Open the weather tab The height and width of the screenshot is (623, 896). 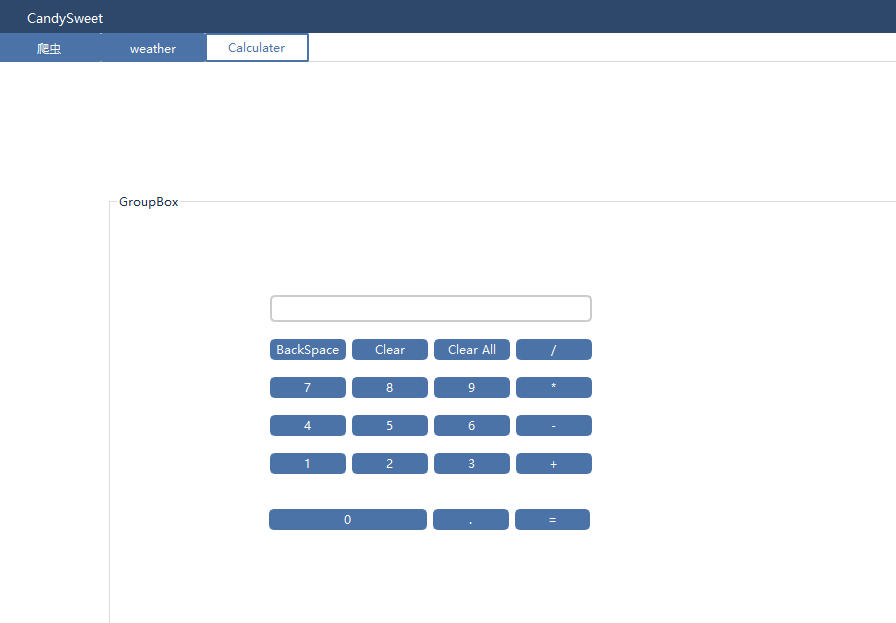153,48
